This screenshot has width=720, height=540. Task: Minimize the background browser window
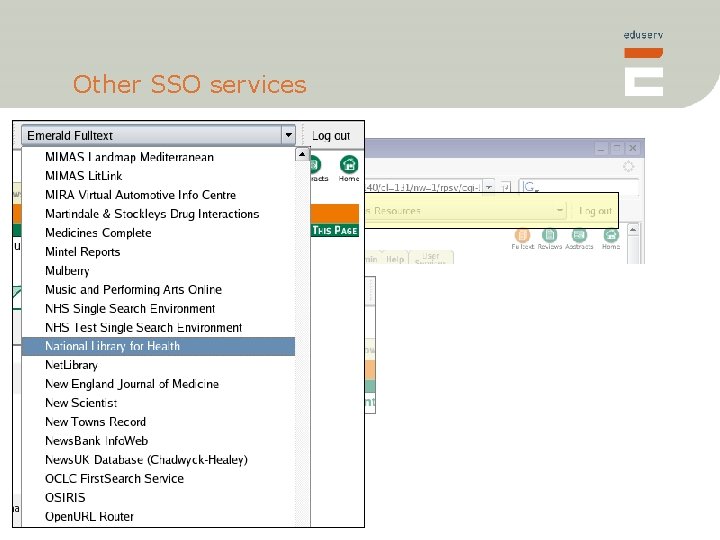(601, 148)
